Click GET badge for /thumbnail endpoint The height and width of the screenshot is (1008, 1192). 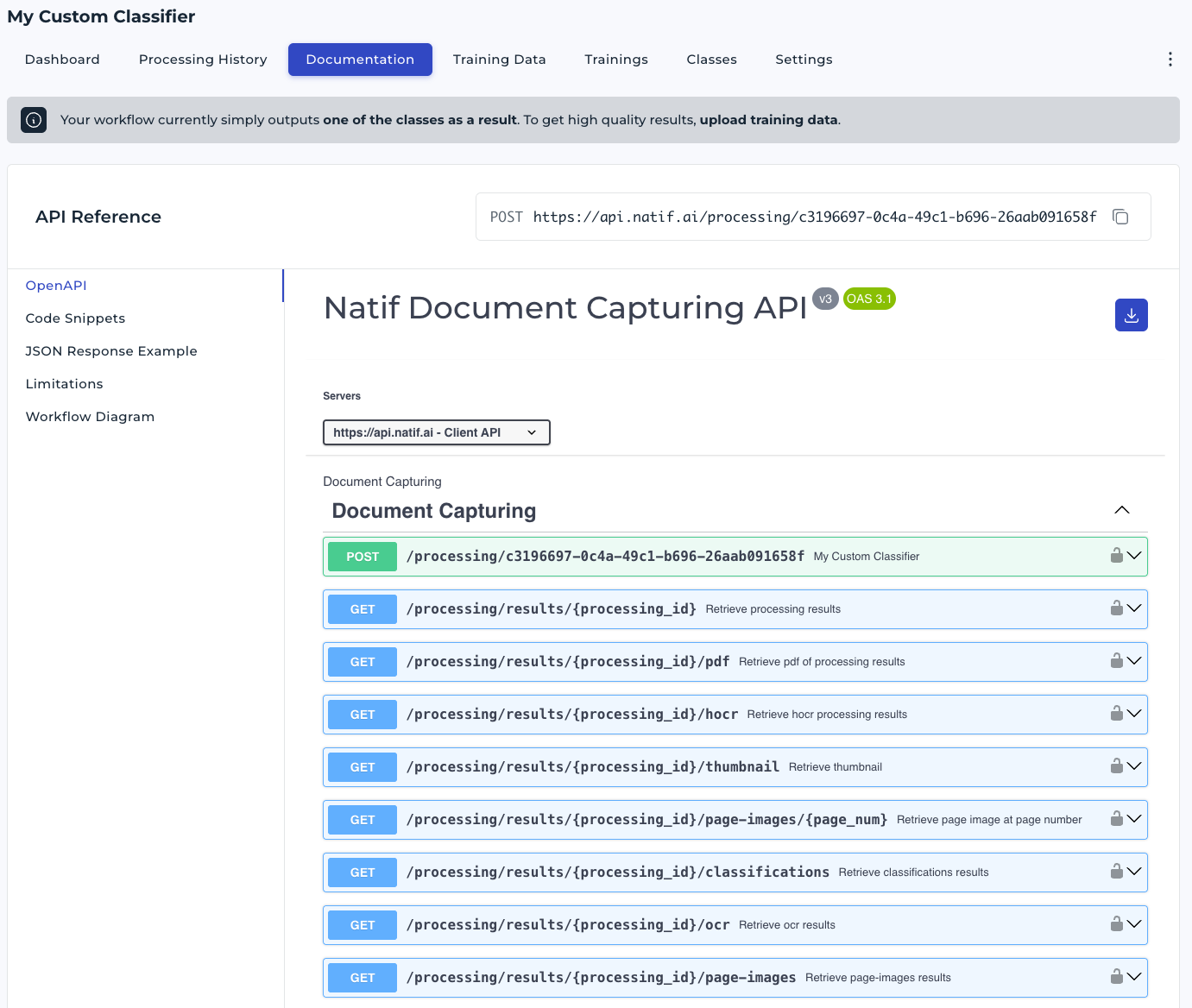pyautogui.click(x=363, y=767)
